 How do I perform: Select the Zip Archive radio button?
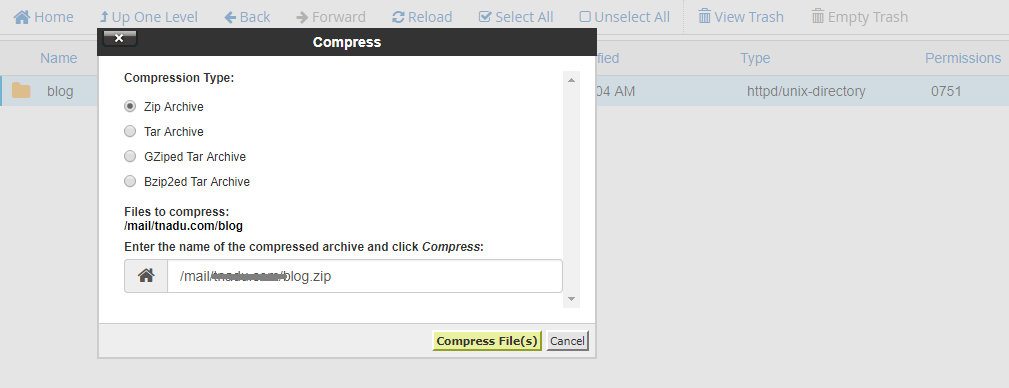tap(130, 106)
